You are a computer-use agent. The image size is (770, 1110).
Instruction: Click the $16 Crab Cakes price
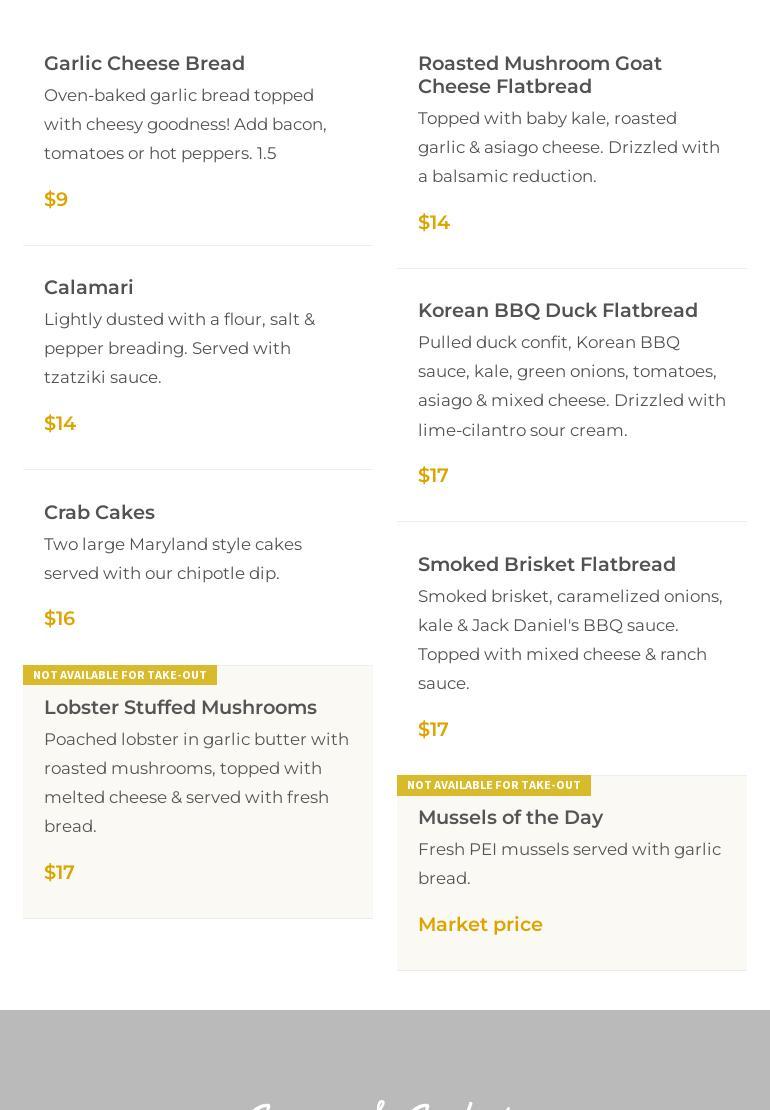point(59,618)
